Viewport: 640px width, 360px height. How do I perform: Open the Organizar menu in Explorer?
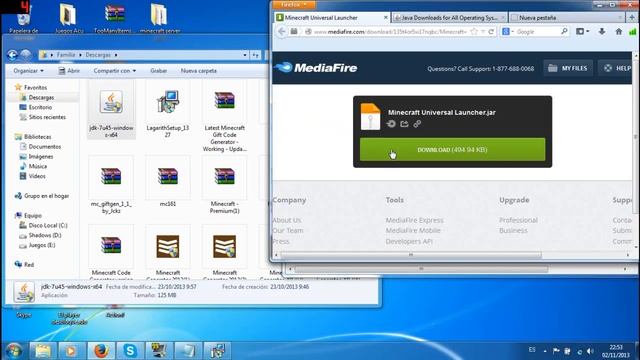28,71
